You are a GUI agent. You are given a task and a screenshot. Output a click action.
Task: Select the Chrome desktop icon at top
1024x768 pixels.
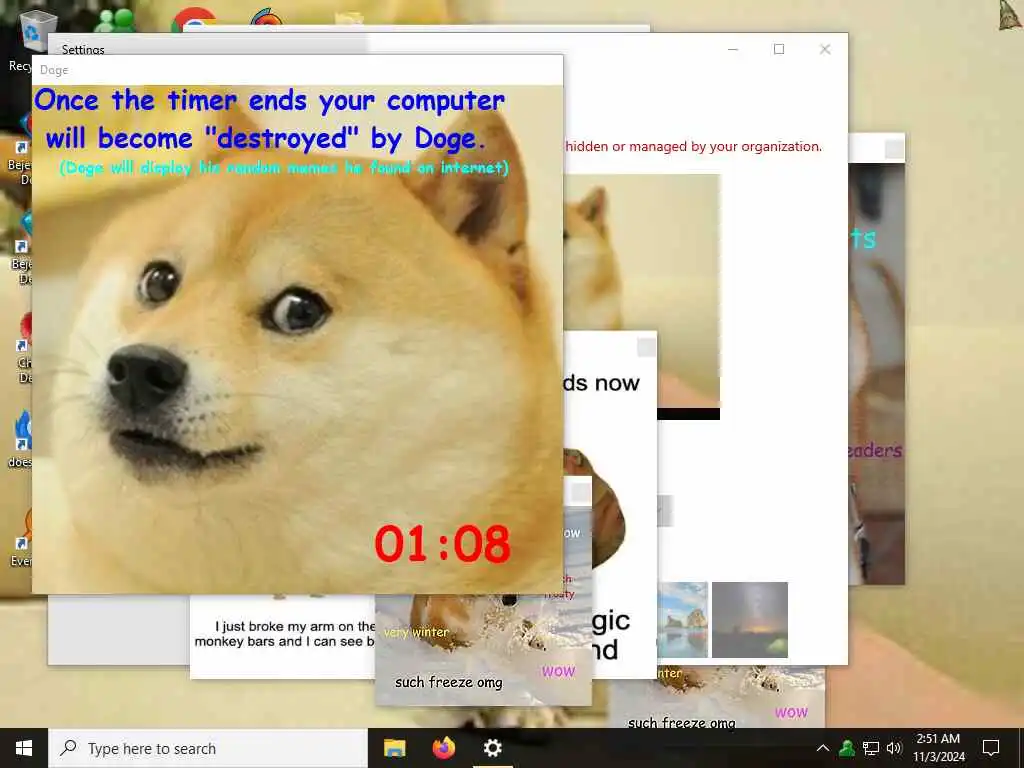point(193,20)
